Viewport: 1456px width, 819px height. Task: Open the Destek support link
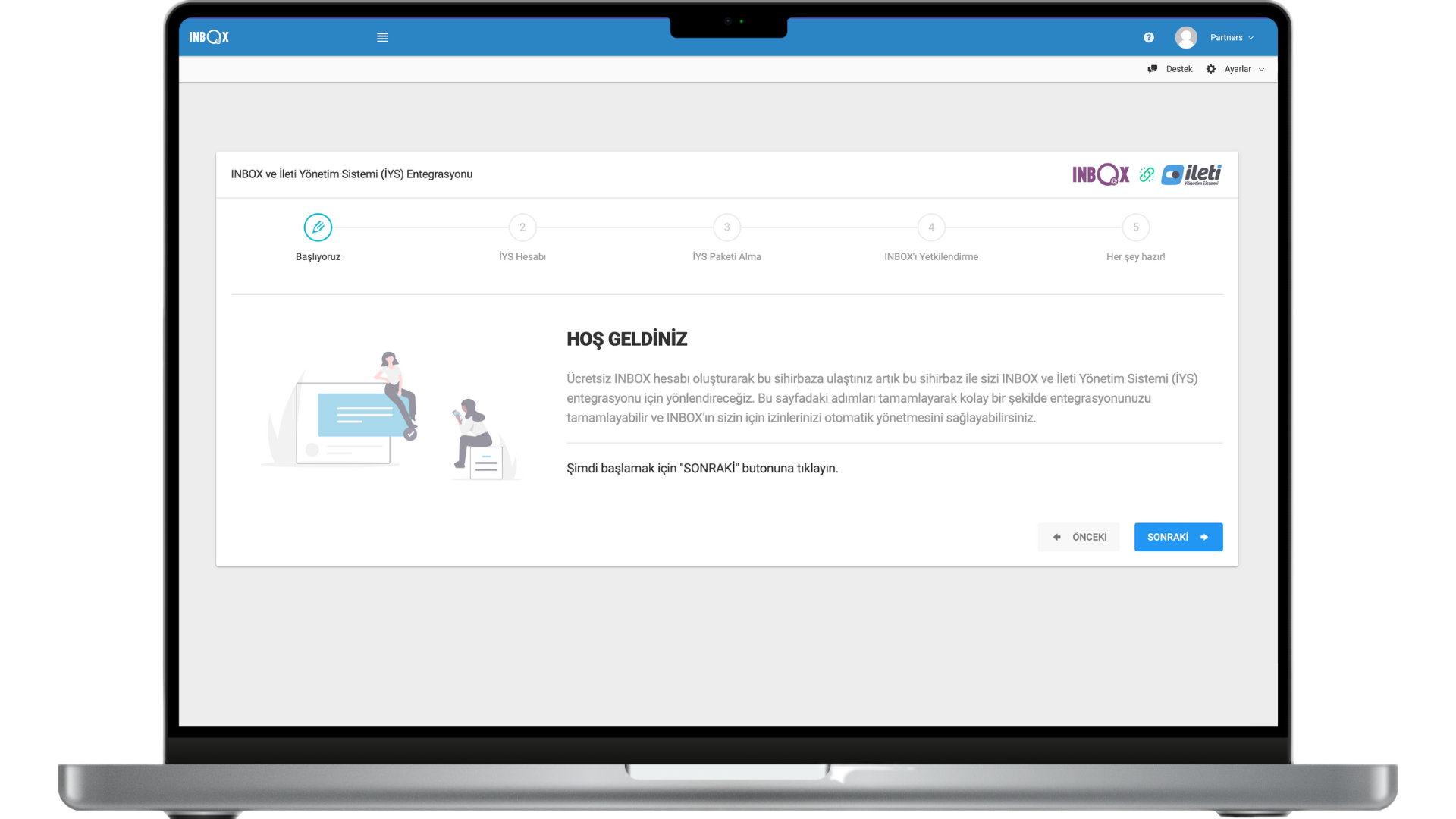tap(1178, 69)
